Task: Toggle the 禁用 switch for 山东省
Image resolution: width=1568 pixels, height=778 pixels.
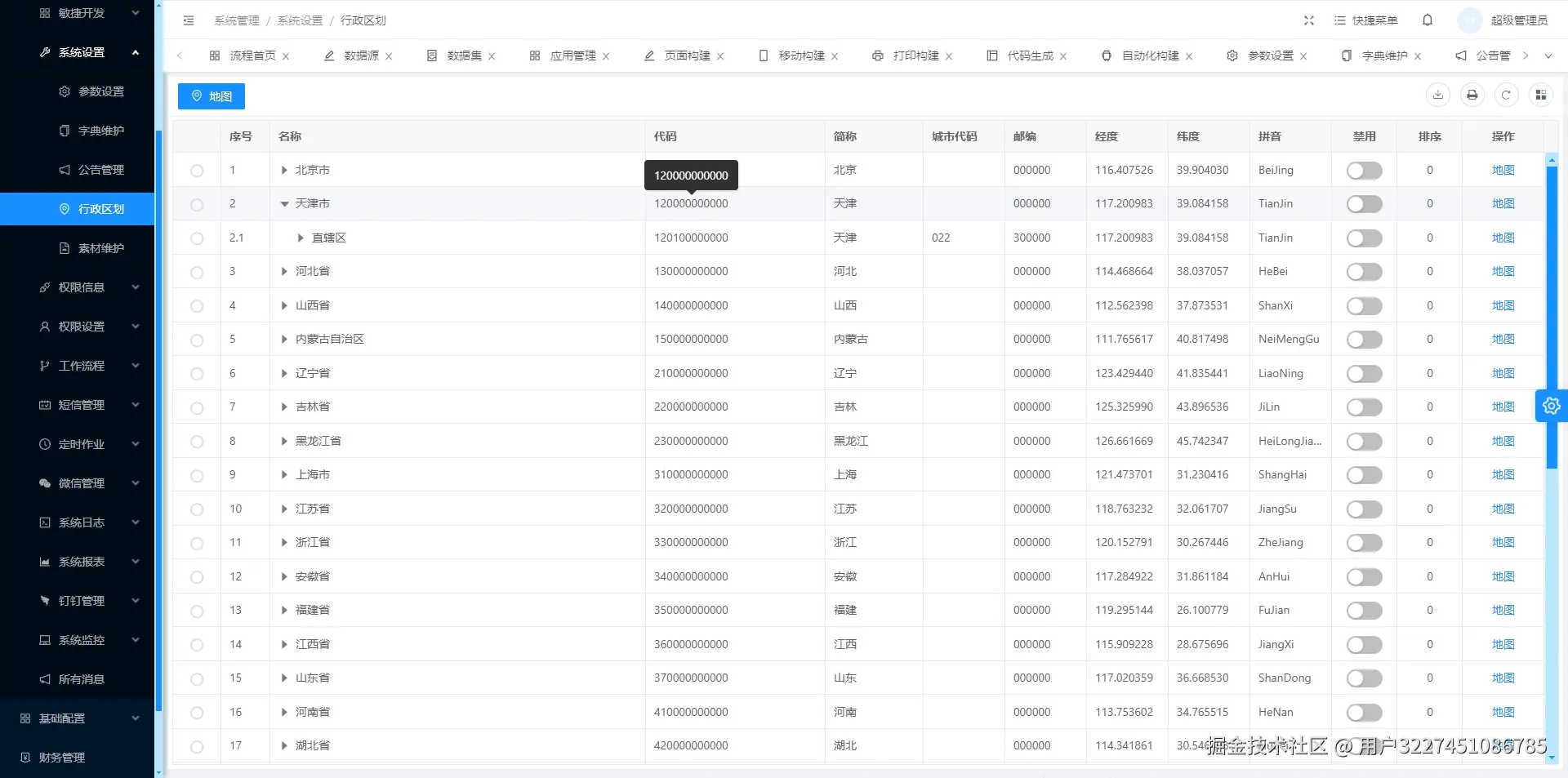Action: pos(1364,678)
